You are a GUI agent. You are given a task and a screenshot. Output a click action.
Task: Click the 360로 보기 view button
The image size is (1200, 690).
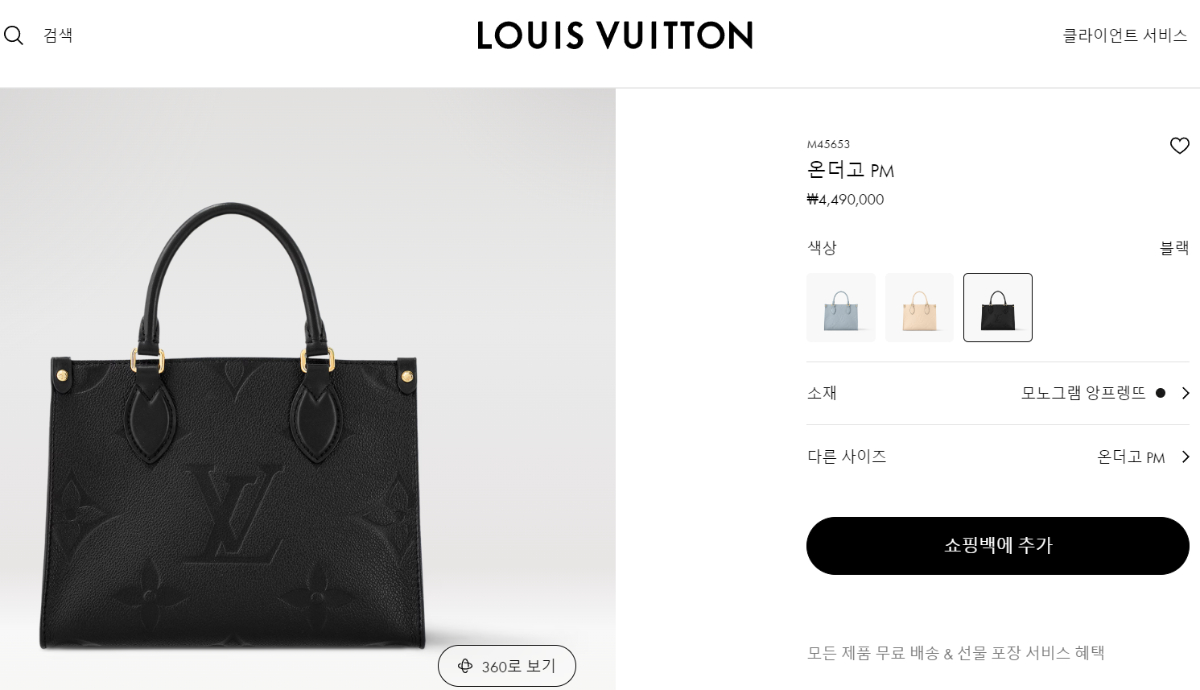coord(507,666)
